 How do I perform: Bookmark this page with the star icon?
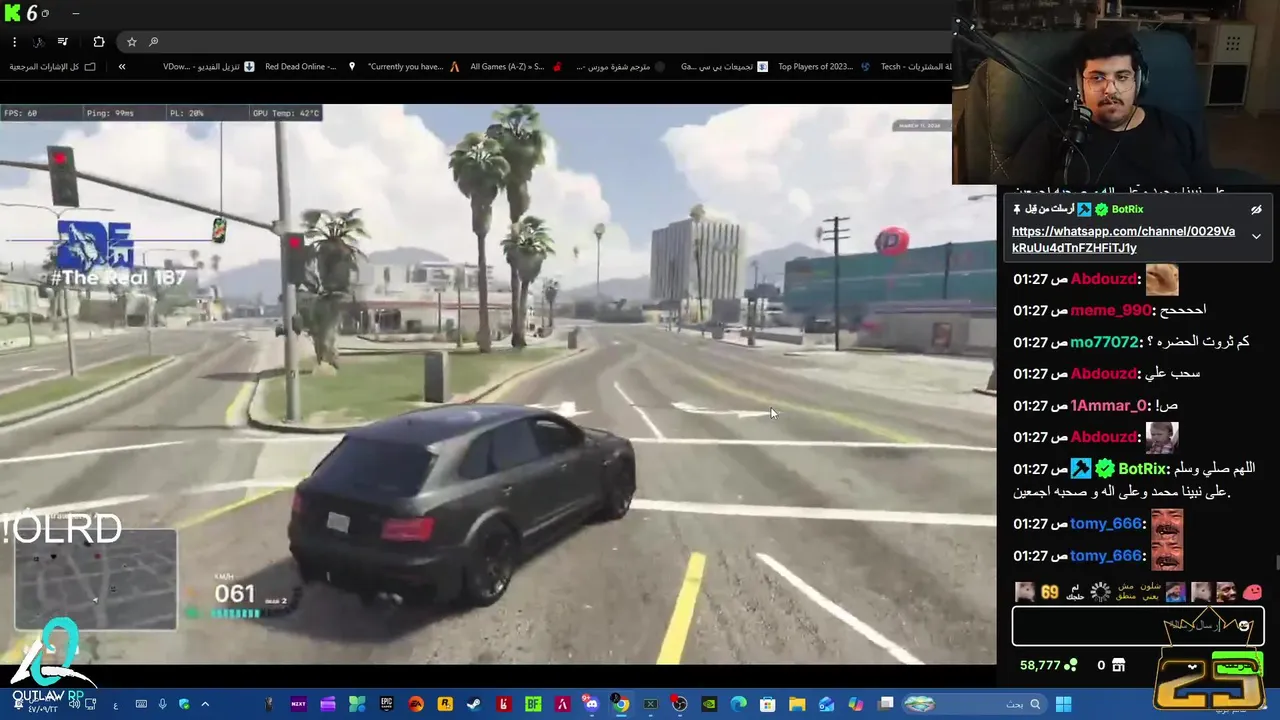pos(131,42)
